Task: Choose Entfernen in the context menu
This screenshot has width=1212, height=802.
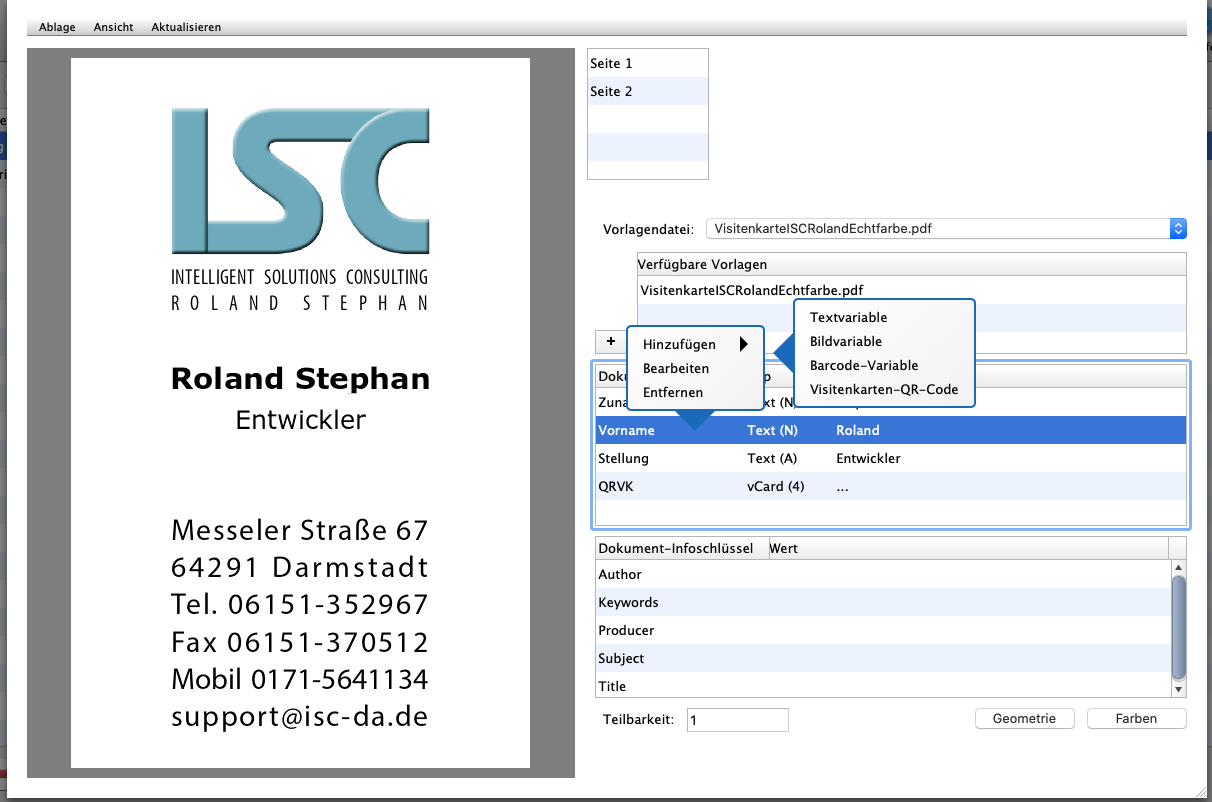Action: [x=673, y=392]
